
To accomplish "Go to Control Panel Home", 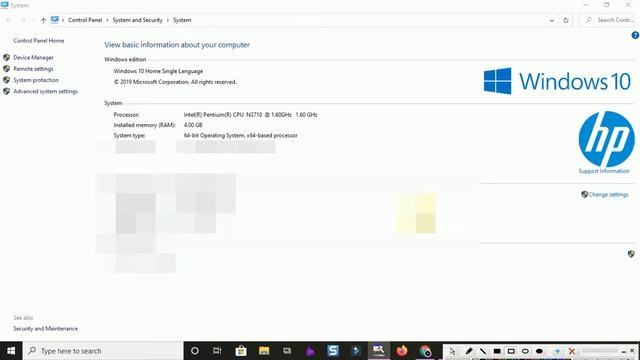I will (x=38, y=41).
